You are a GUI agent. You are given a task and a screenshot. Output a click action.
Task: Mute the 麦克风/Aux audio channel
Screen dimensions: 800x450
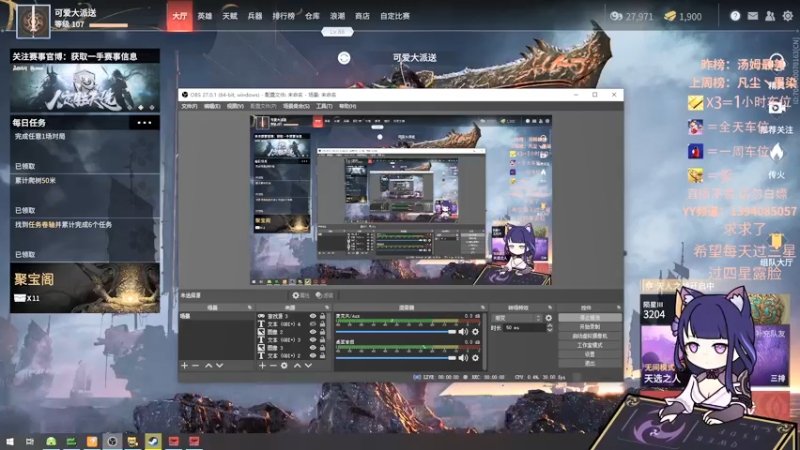pyautogui.click(x=463, y=332)
